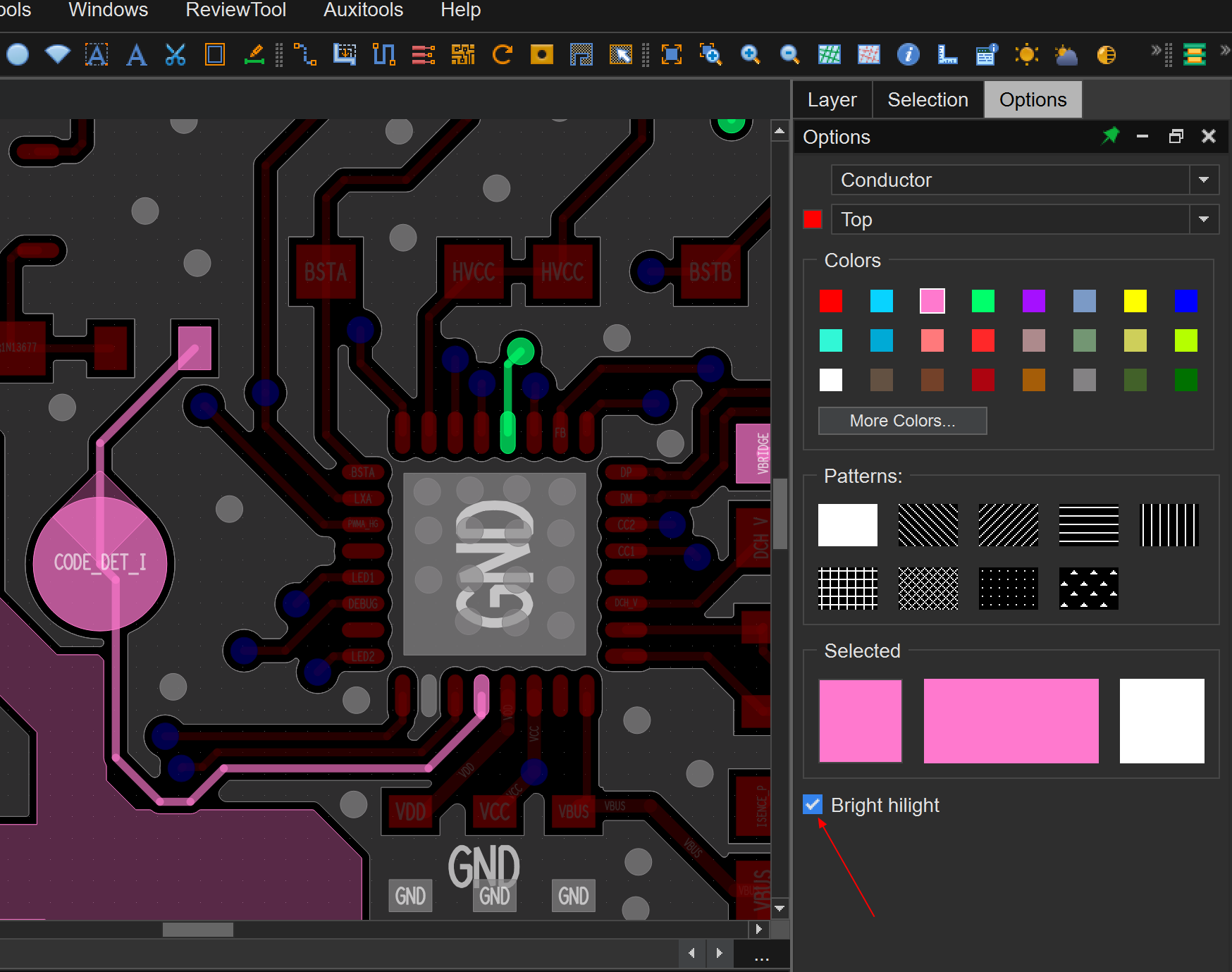Click the fit-to-window zoom icon
The width and height of the screenshot is (1232, 972).
tap(671, 54)
